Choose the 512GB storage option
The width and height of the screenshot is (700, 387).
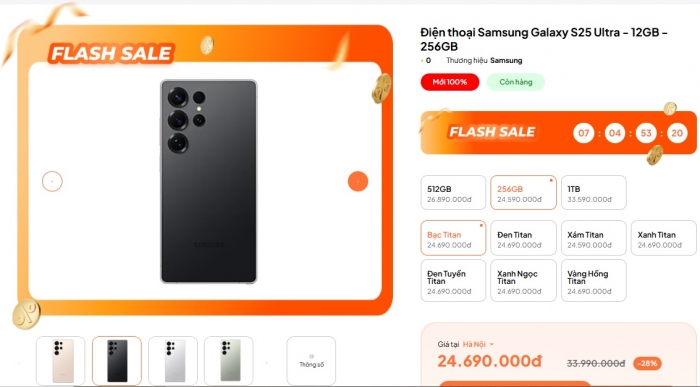pyautogui.click(x=453, y=193)
